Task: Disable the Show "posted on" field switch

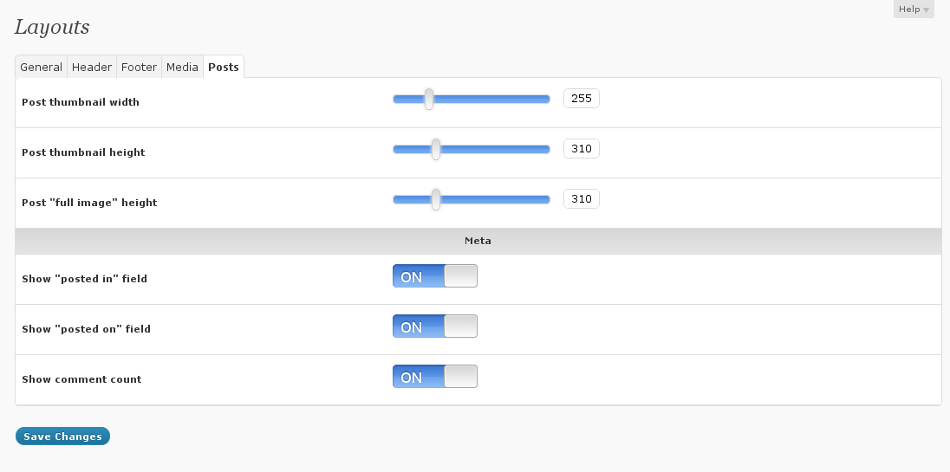Action: [x=435, y=327]
